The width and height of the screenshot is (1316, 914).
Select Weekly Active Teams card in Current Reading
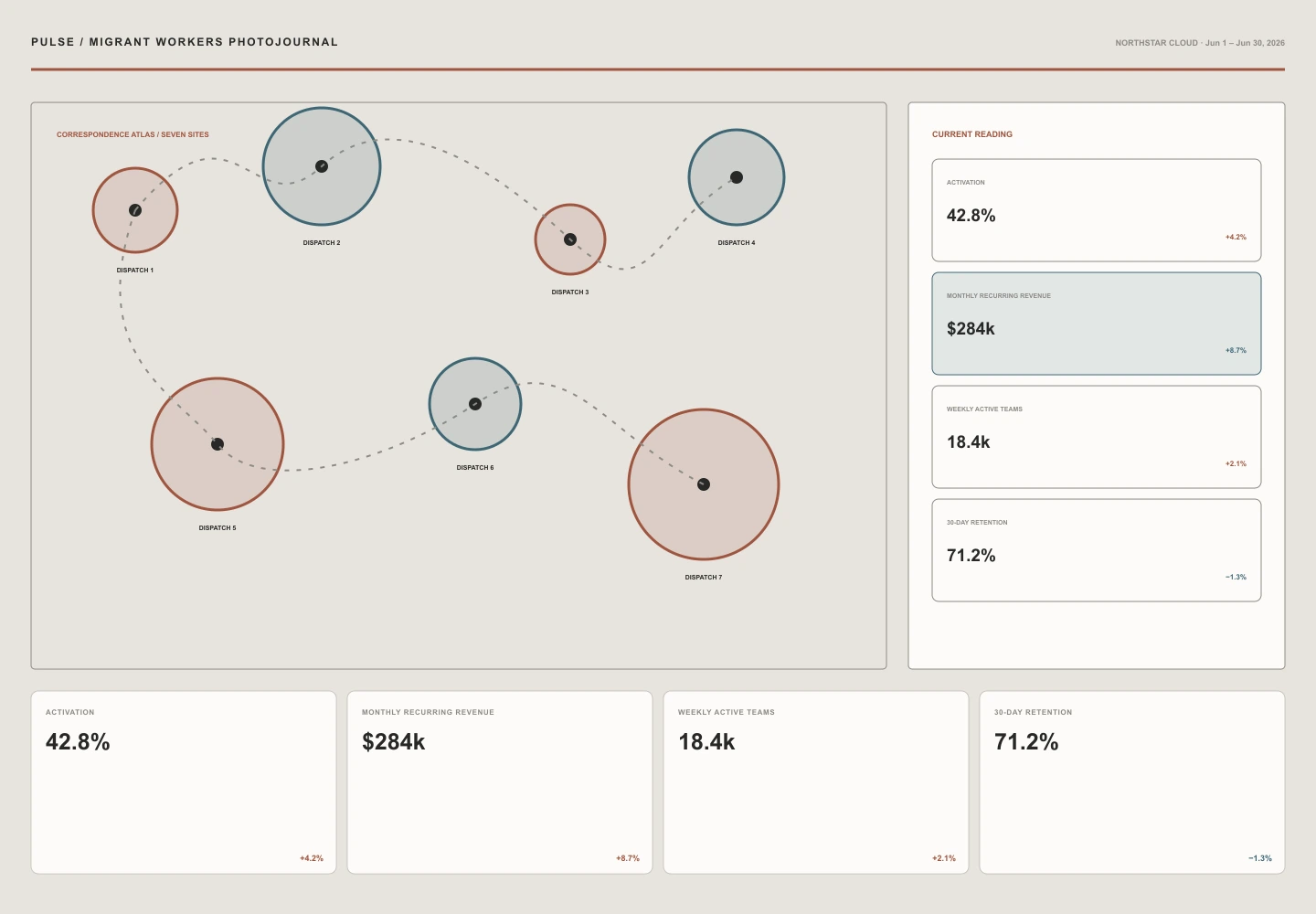click(x=1097, y=437)
